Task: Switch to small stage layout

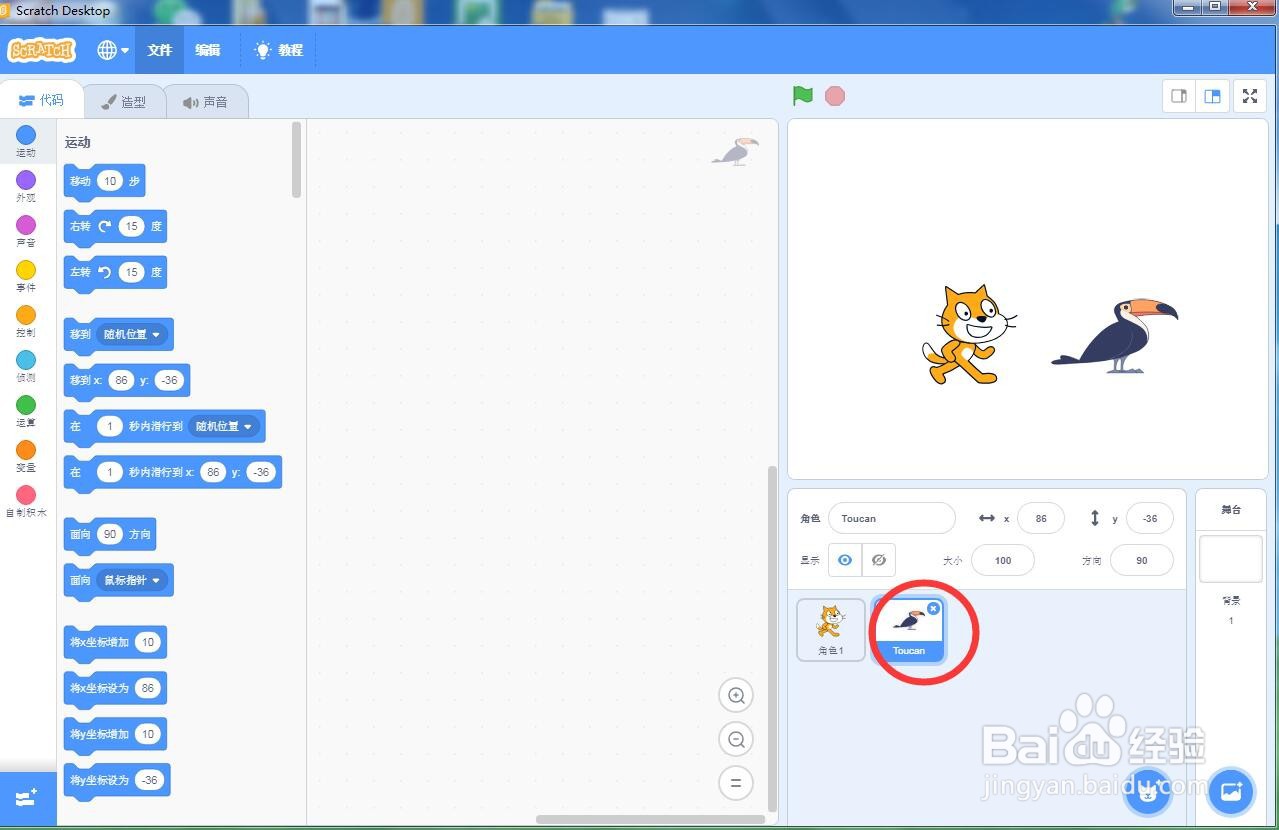Action: (x=1179, y=96)
